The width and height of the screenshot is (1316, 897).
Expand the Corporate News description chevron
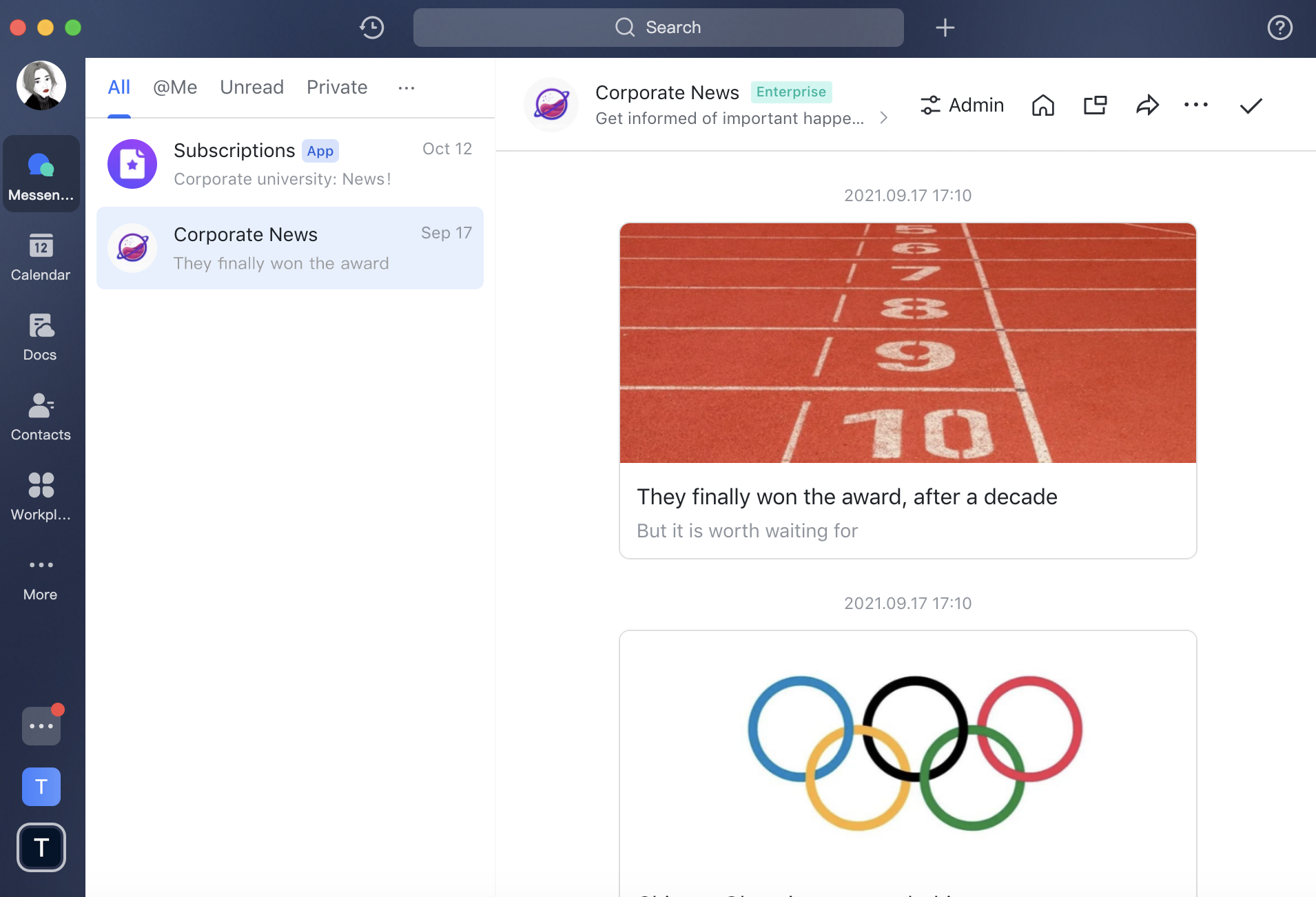[884, 118]
